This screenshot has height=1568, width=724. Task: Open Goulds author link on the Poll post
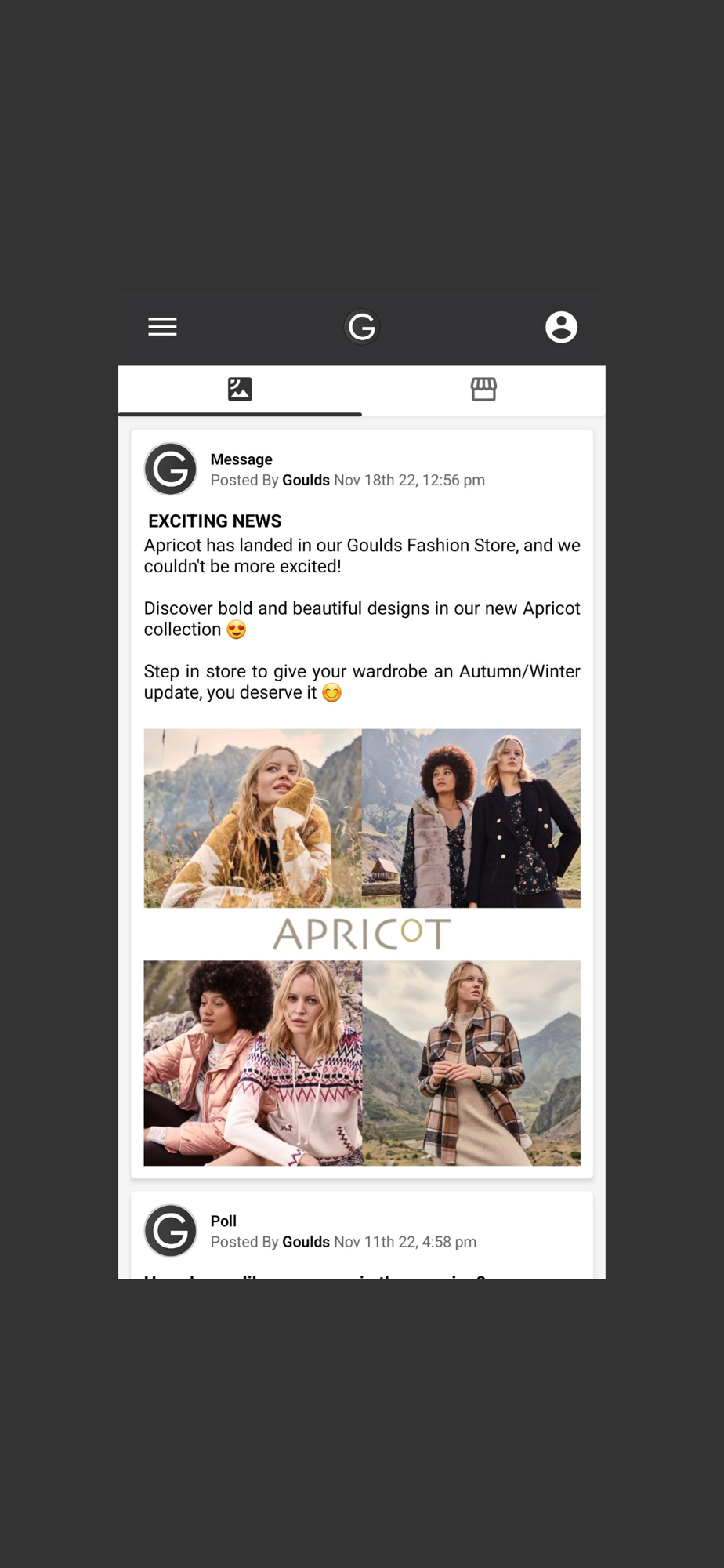tap(306, 1242)
